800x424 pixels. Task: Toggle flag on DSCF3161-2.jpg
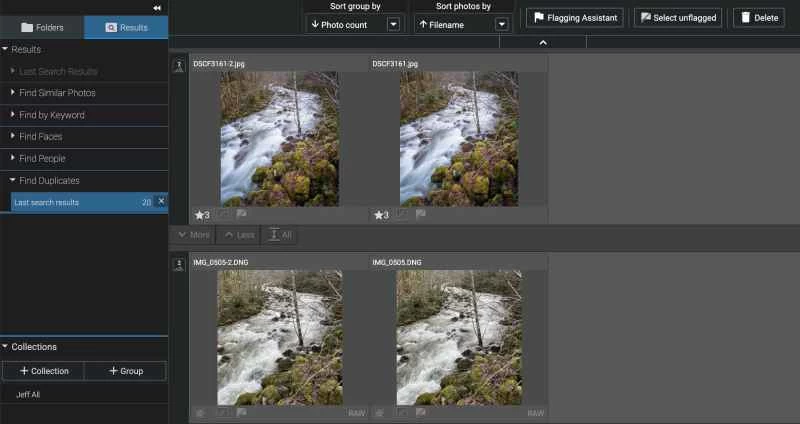(242, 214)
